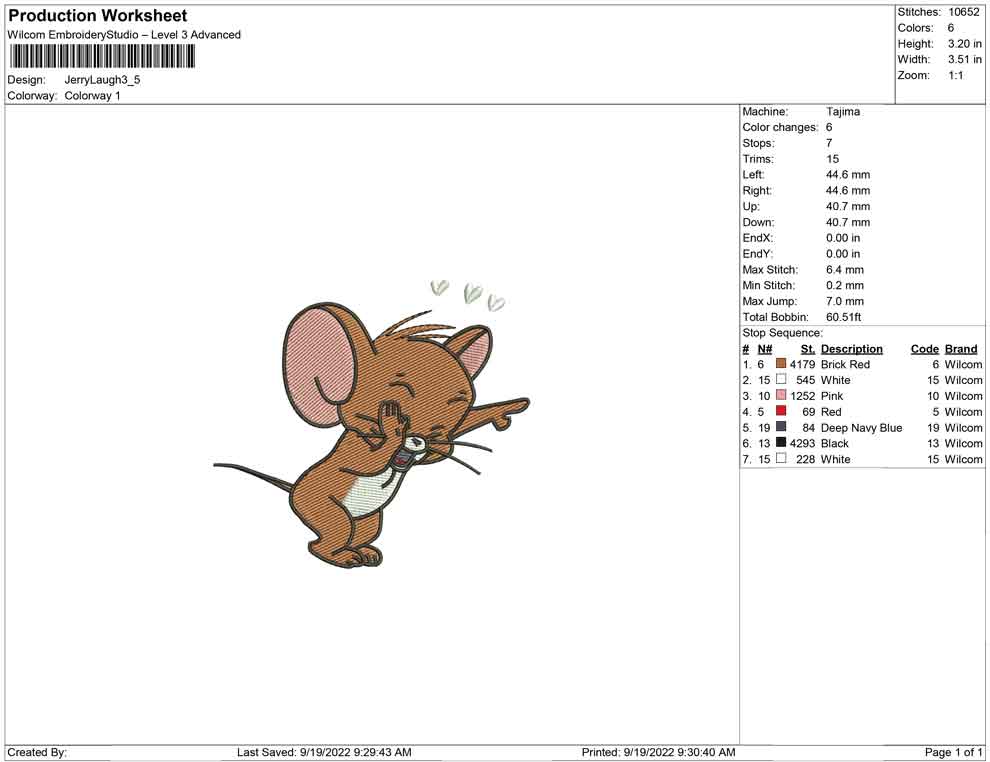Viewport: 990px width, 762px height.
Task: Click the 'St.' column header
Action: [x=808, y=349]
